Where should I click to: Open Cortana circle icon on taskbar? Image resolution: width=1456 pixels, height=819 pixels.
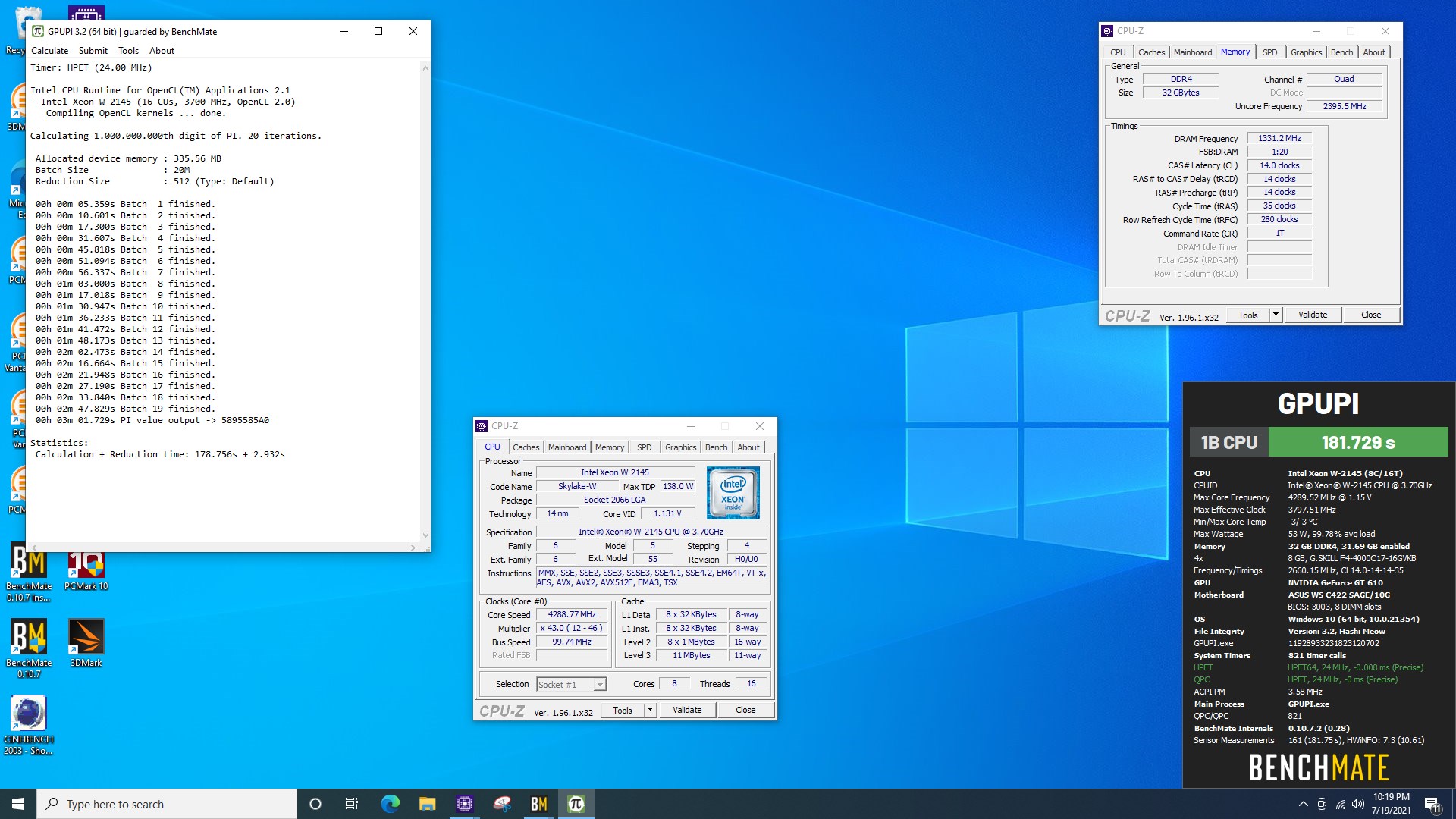point(315,804)
